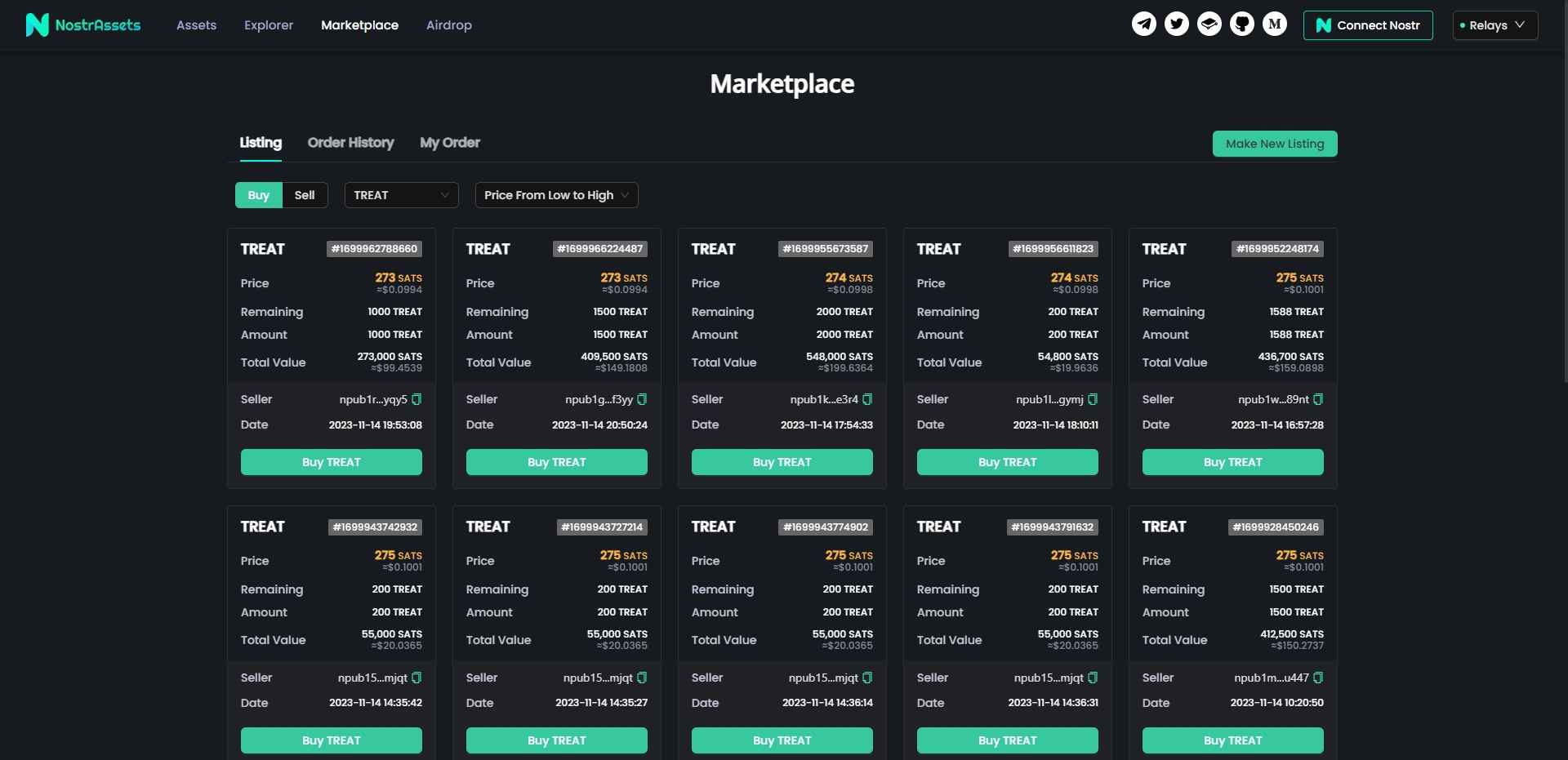Copy seller address npub1k...e3r4
The width and height of the screenshot is (1568, 760).
[x=867, y=399]
